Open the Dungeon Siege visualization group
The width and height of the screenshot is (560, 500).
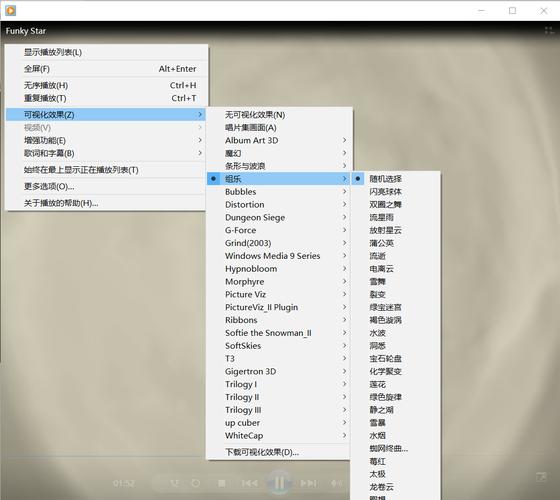(279, 217)
